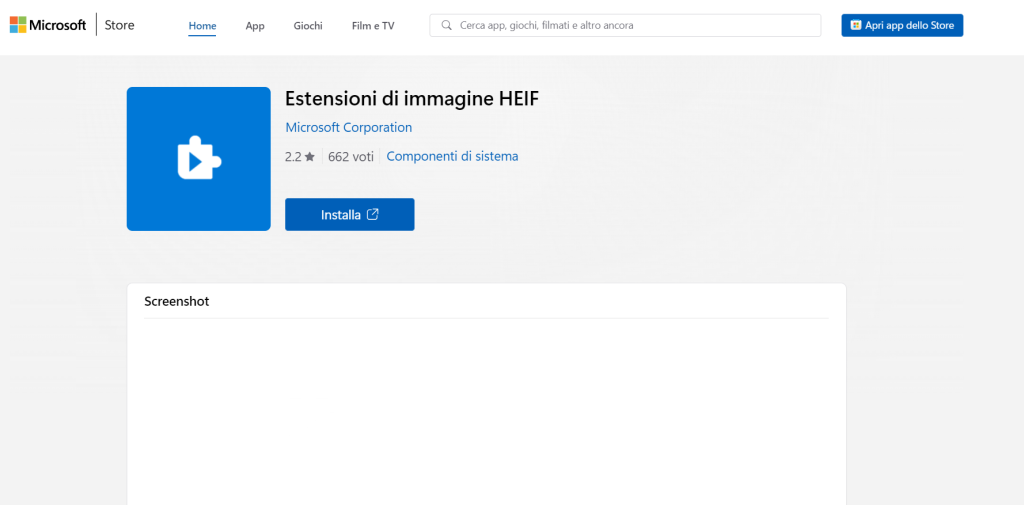Click the magnifier icon in search bar
1024x505 pixels.
coord(446,25)
